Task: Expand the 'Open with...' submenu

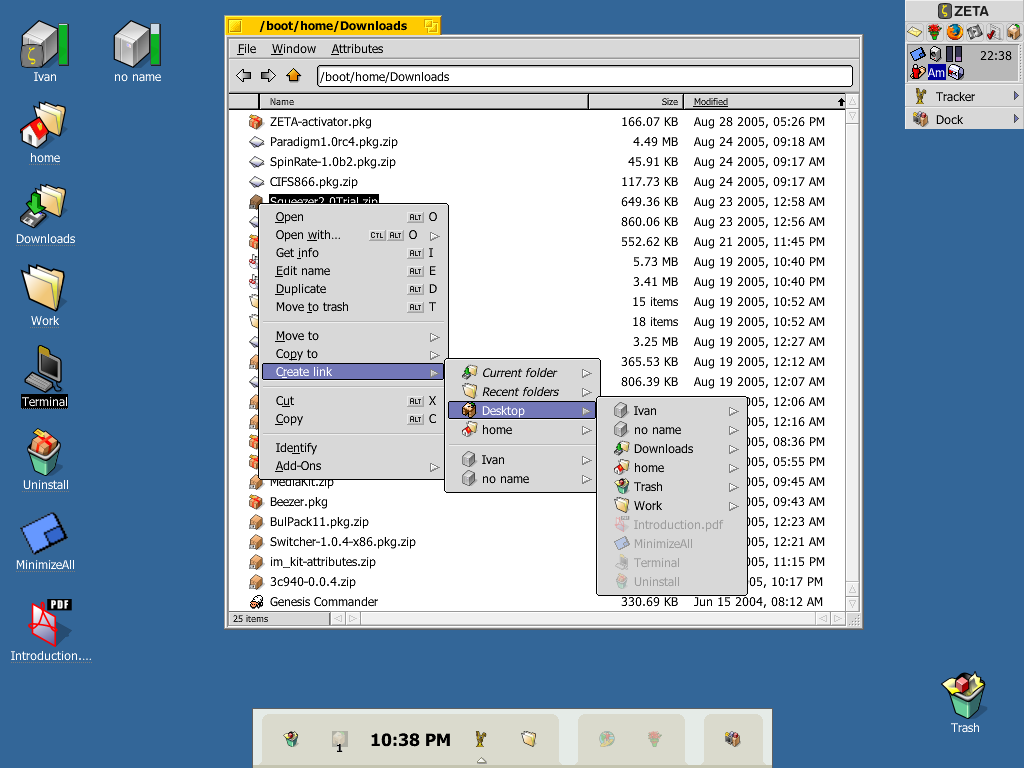Action: coord(435,236)
